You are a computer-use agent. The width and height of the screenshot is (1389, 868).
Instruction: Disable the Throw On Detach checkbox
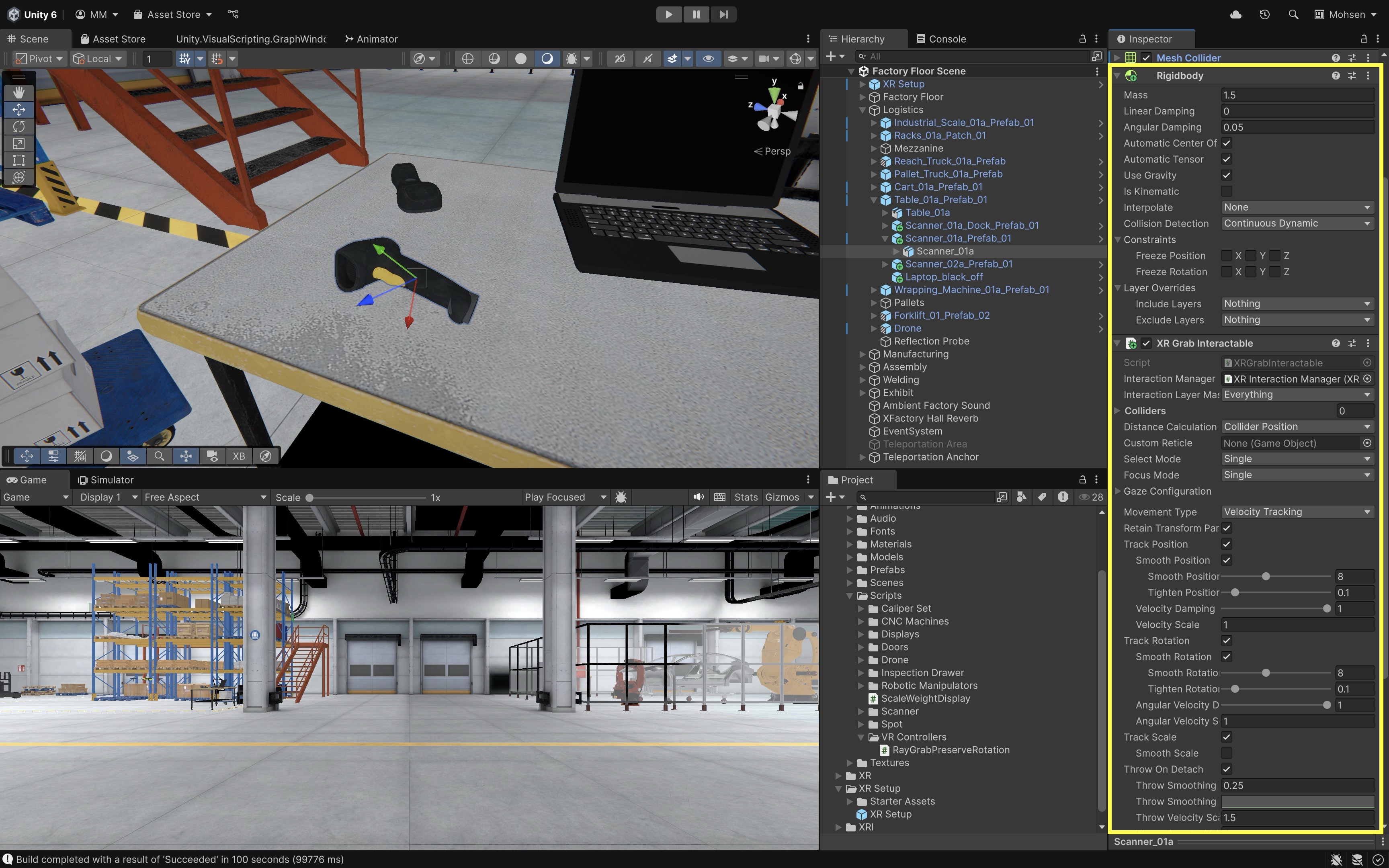coord(1227,769)
